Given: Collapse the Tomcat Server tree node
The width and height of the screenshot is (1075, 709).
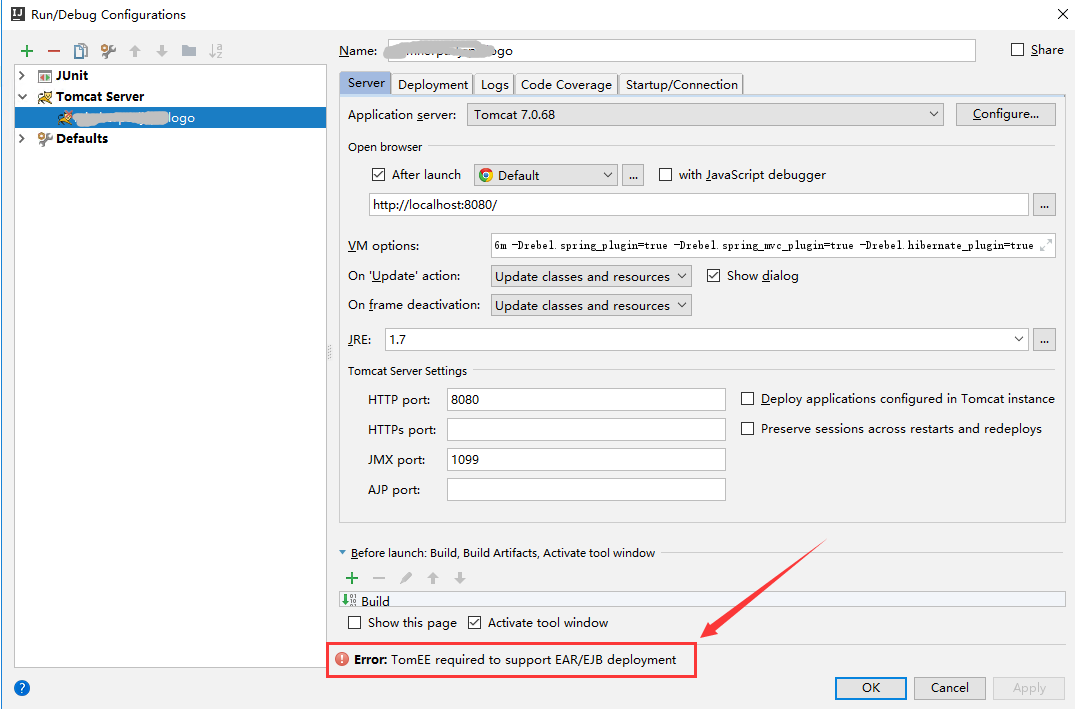Looking at the screenshot, I should (x=22, y=96).
